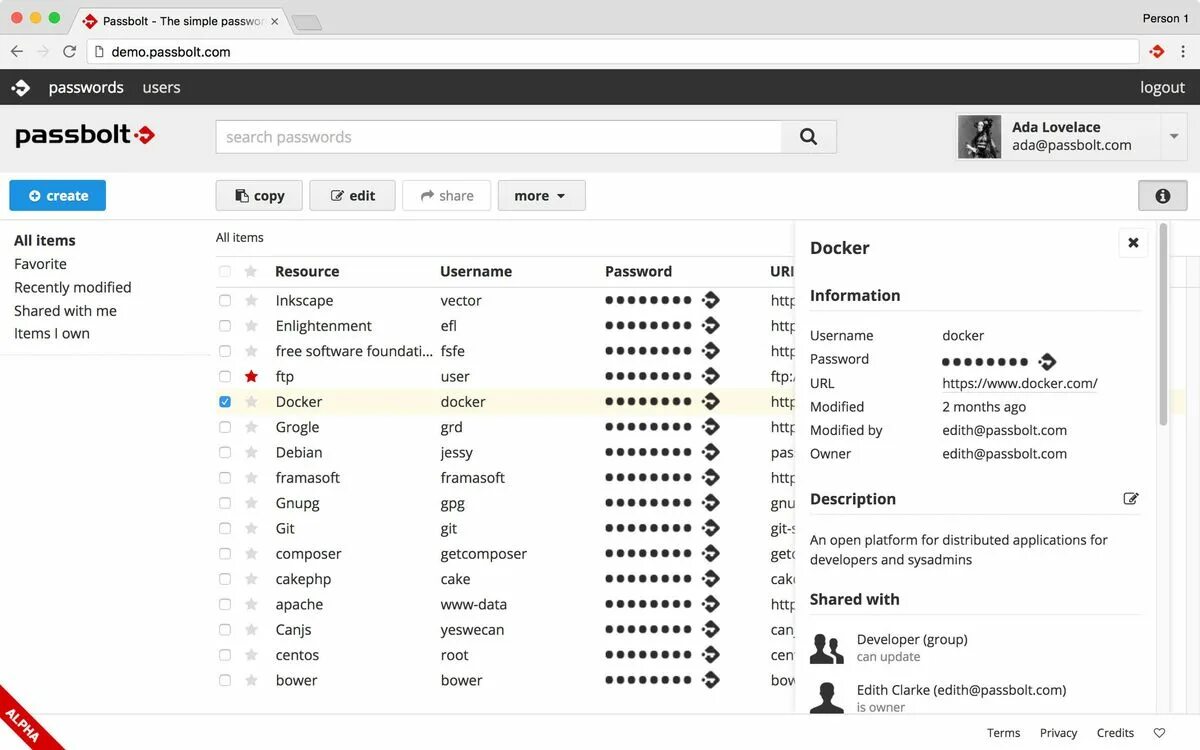Select Recently modified filter
Image resolution: width=1200 pixels, height=750 pixels.
coord(73,287)
